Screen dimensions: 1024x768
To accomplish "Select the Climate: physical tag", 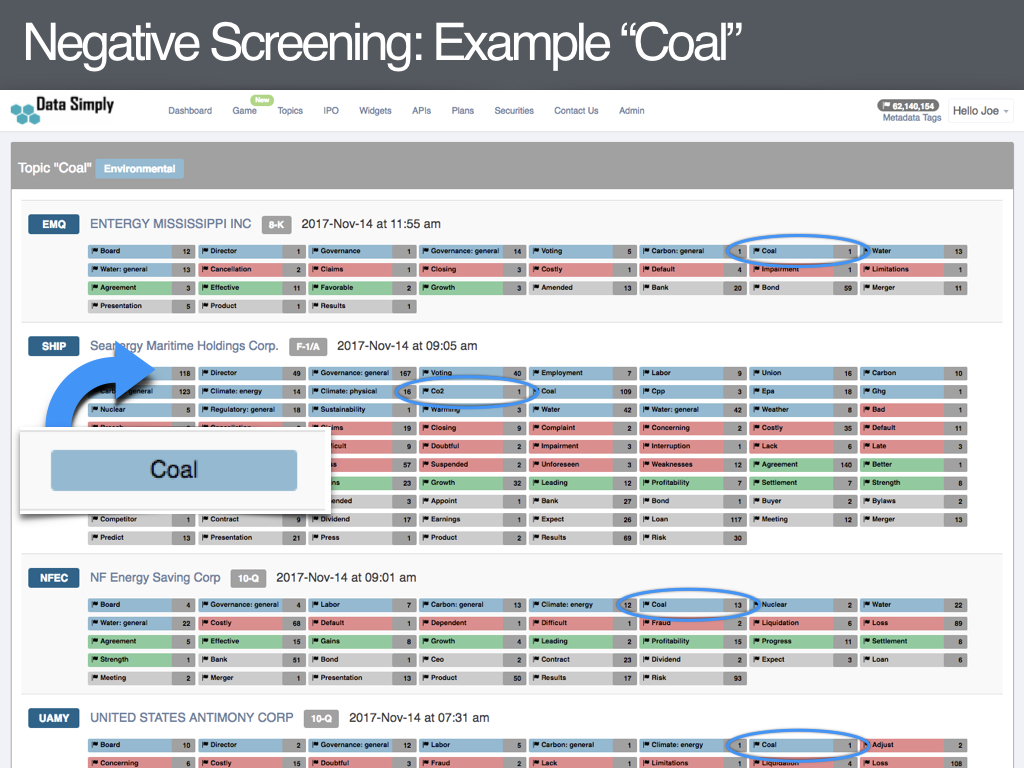I will coord(362,391).
